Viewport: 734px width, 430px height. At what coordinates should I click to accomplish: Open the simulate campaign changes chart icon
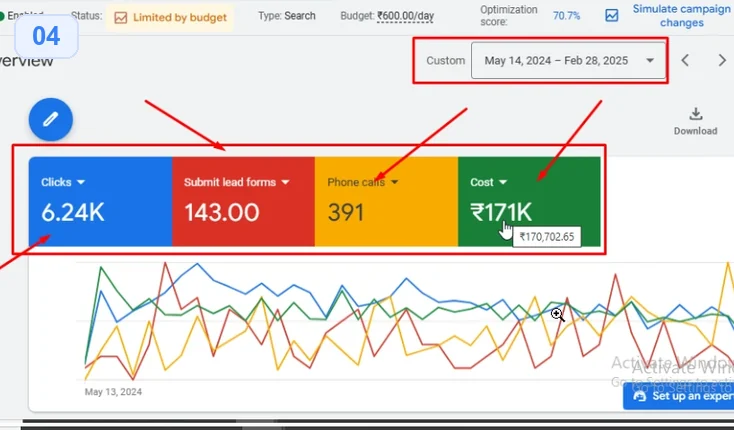[x=611, y=15]
